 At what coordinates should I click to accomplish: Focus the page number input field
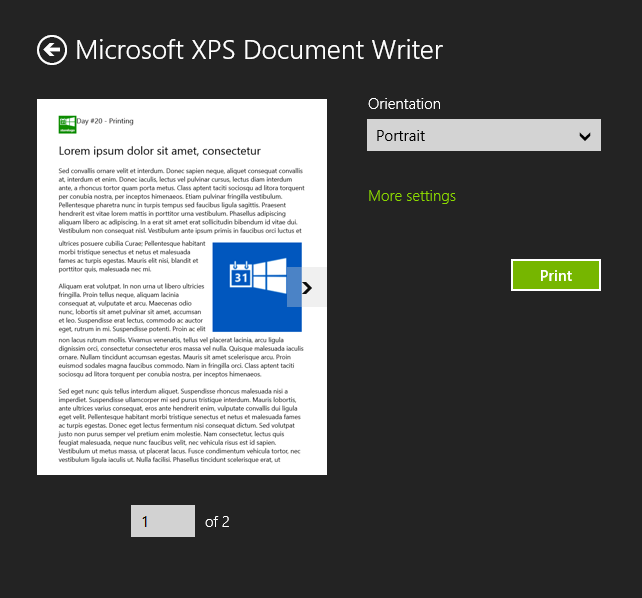coord(162,521)
